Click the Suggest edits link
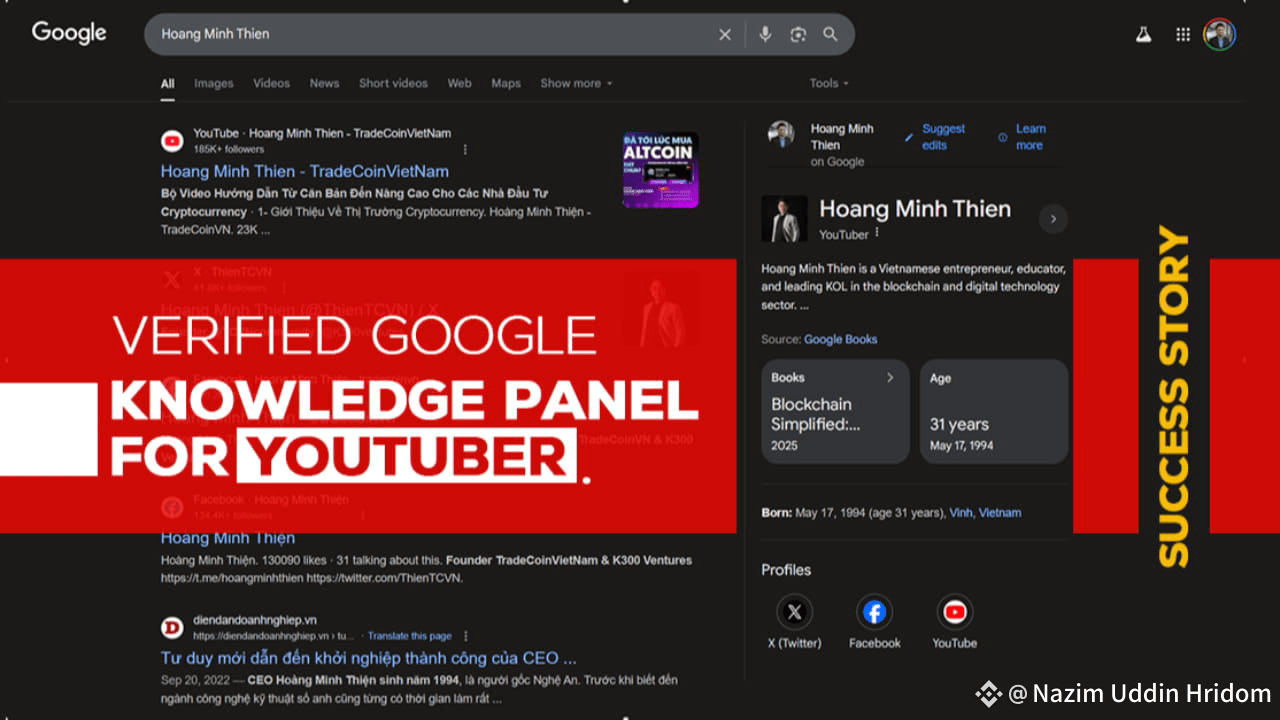Image resolution: width=1280 pixels, height=720 pixels. coord(942,137)
